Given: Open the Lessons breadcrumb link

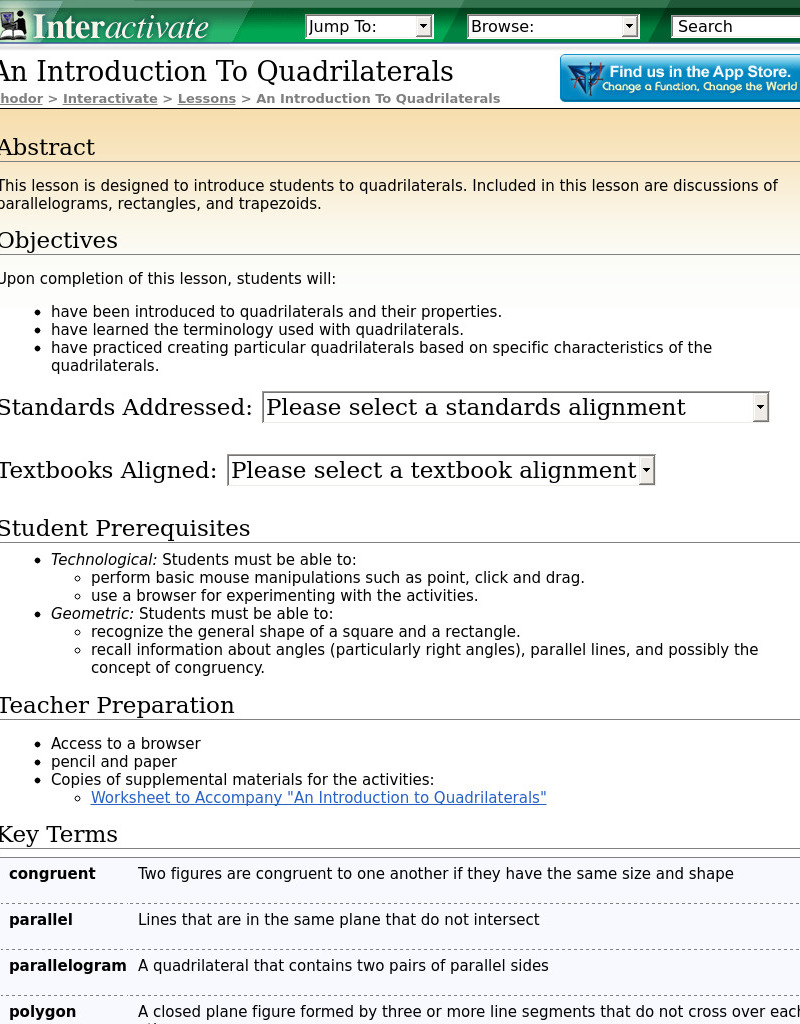Looking at the screenshot, I should point(206,99).
